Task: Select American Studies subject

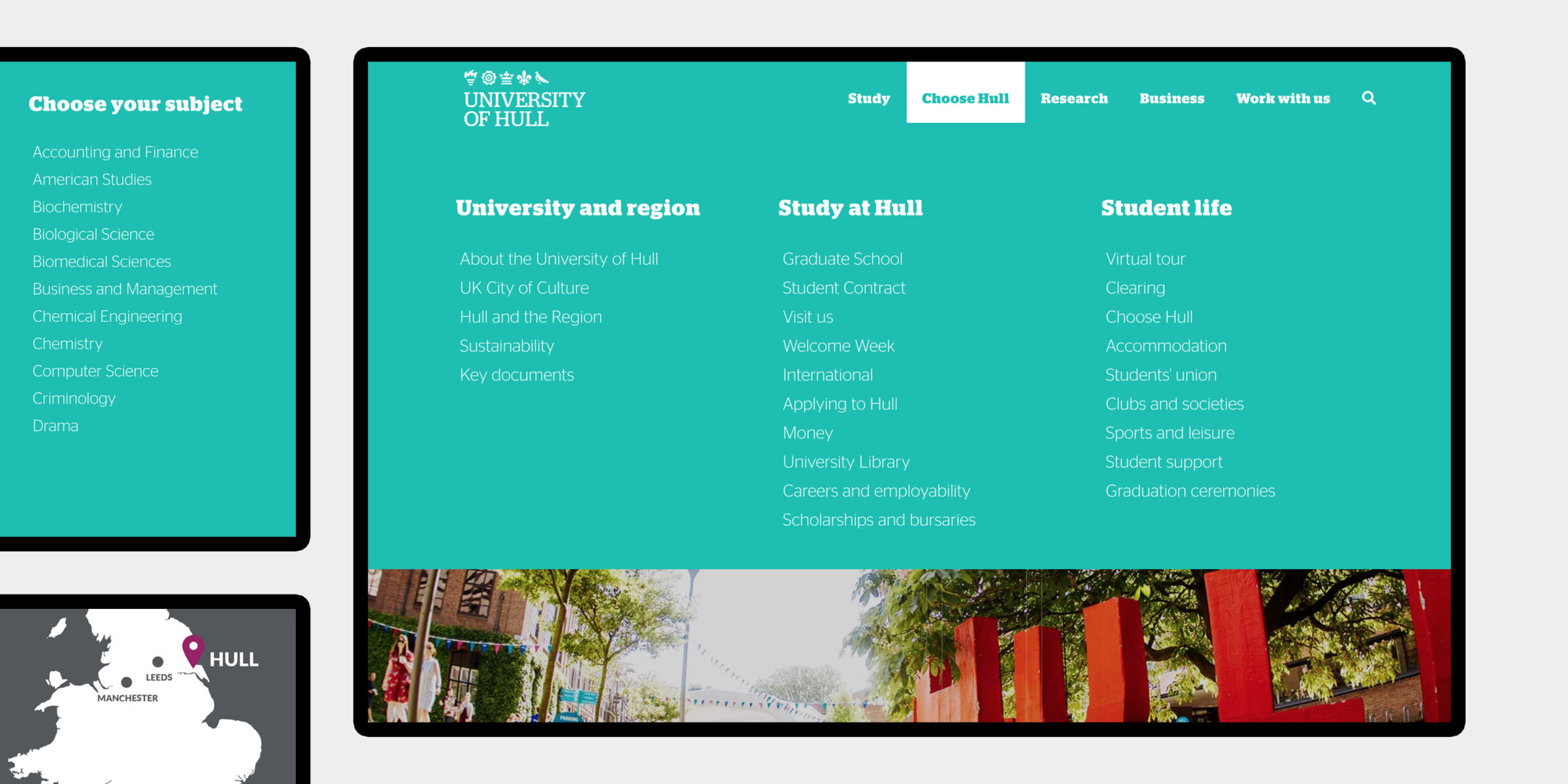Action: click(91, 180)
